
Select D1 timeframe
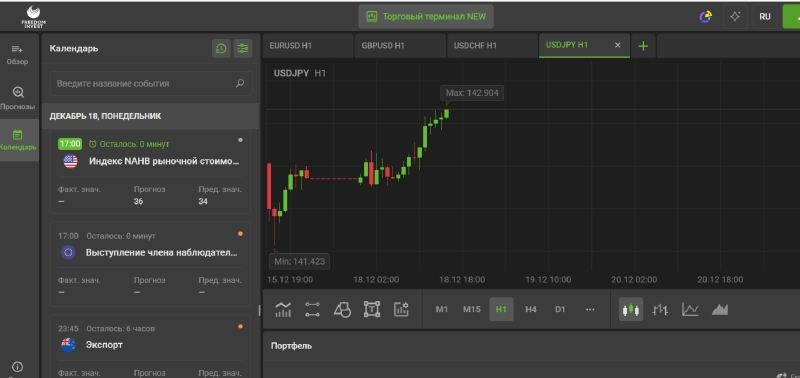pyautogui.click(x=560, y=309)
